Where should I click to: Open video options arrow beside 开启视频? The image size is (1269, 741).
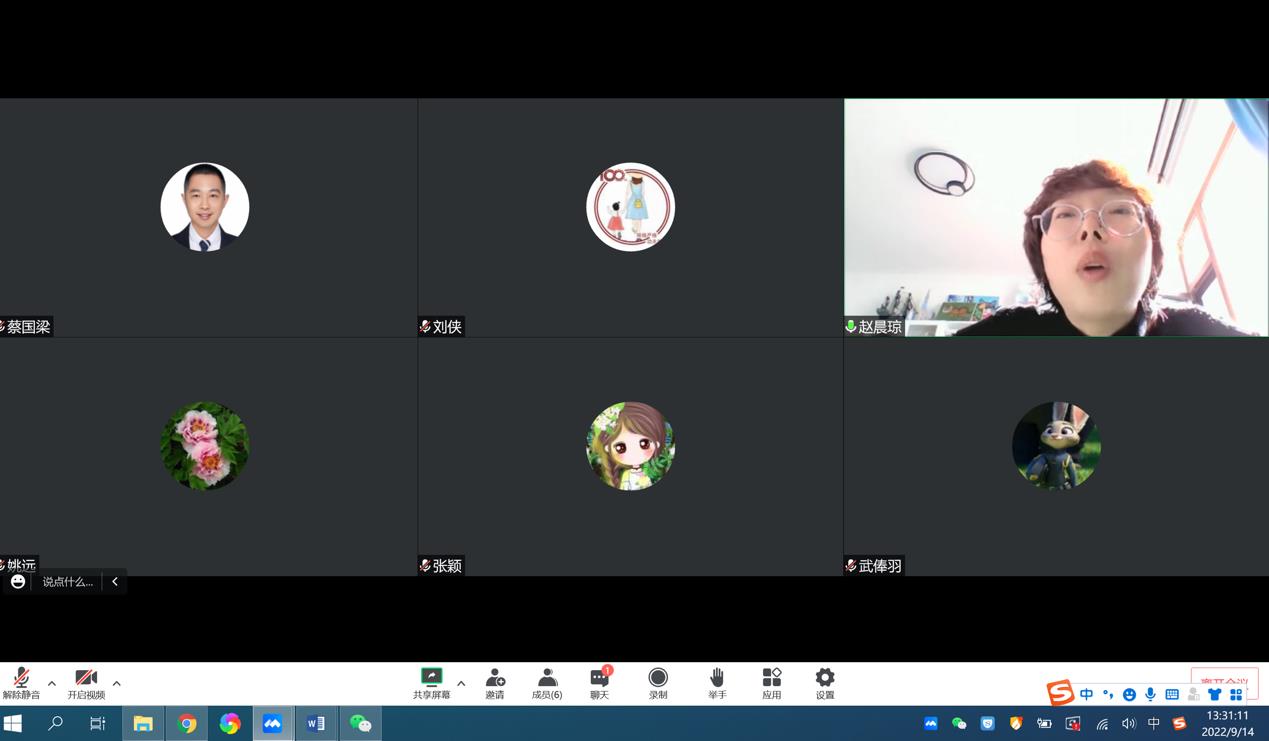click(x=117, y=684)
